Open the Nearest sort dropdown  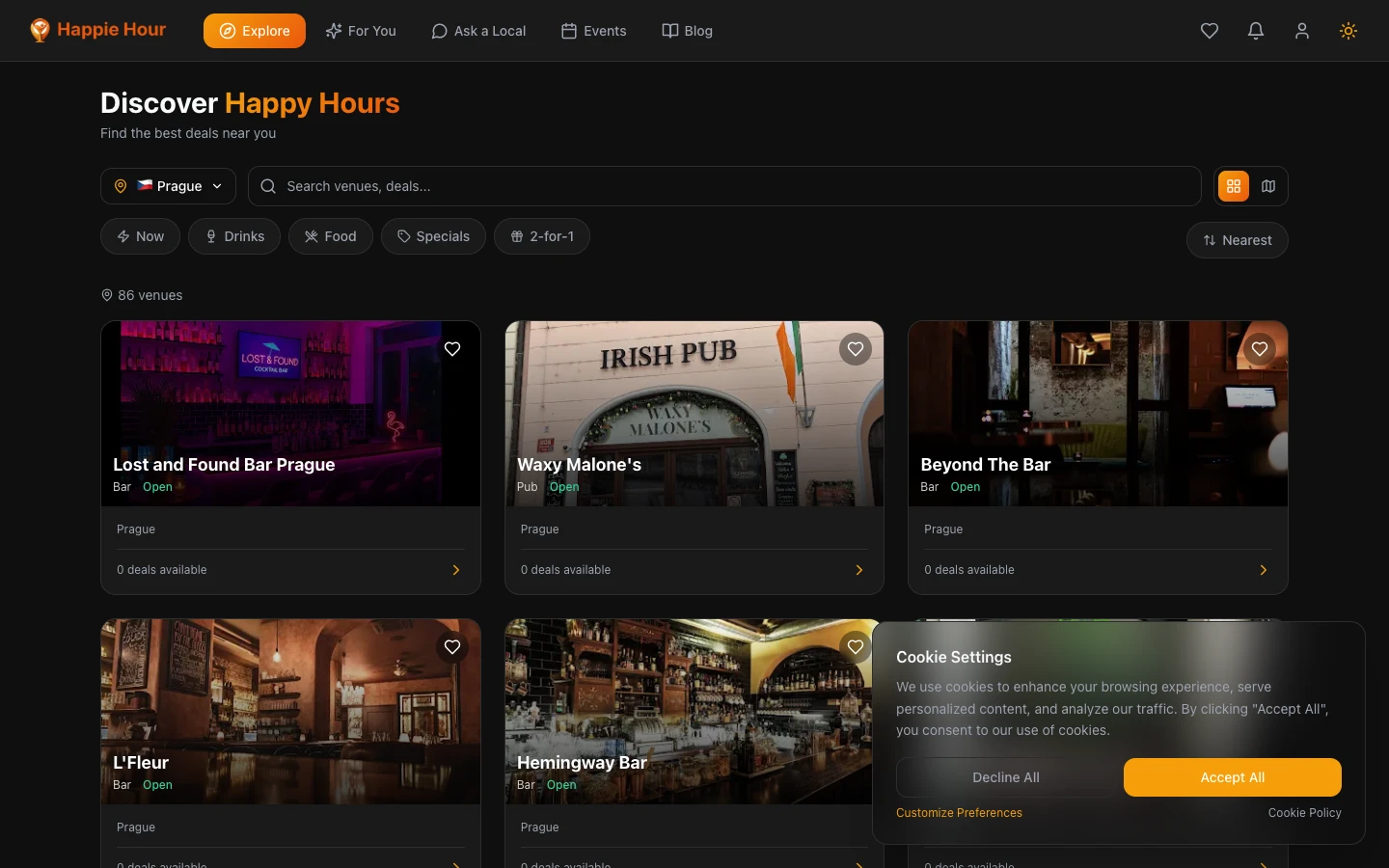coord(1237,240)
